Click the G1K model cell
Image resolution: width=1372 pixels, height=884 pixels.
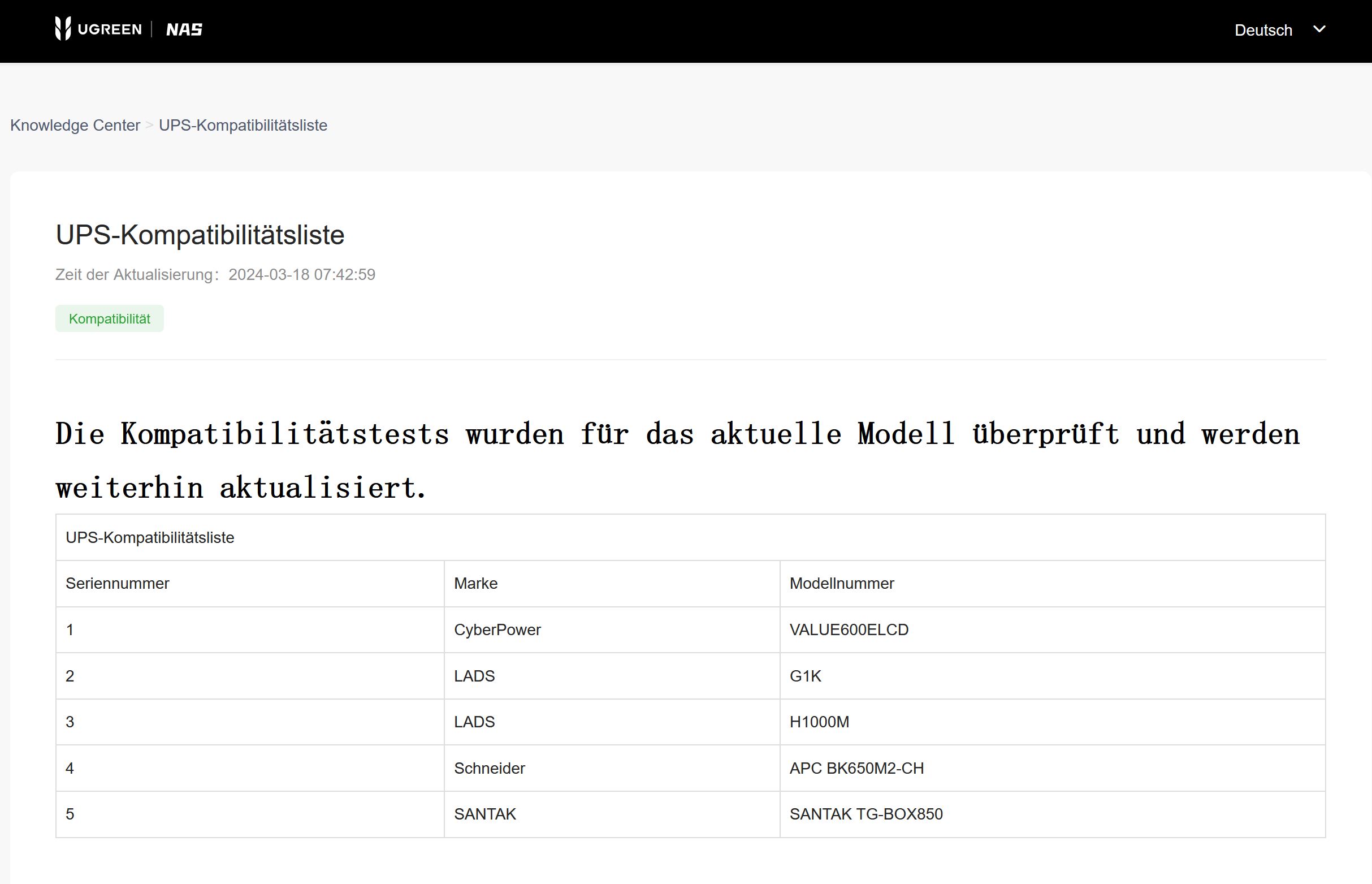click(x=806, y=676)
